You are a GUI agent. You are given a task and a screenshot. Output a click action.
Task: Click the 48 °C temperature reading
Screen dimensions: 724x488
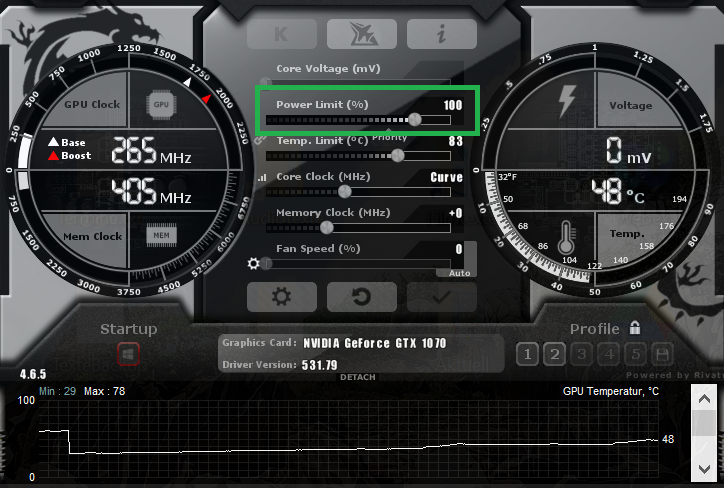point(618,191)
